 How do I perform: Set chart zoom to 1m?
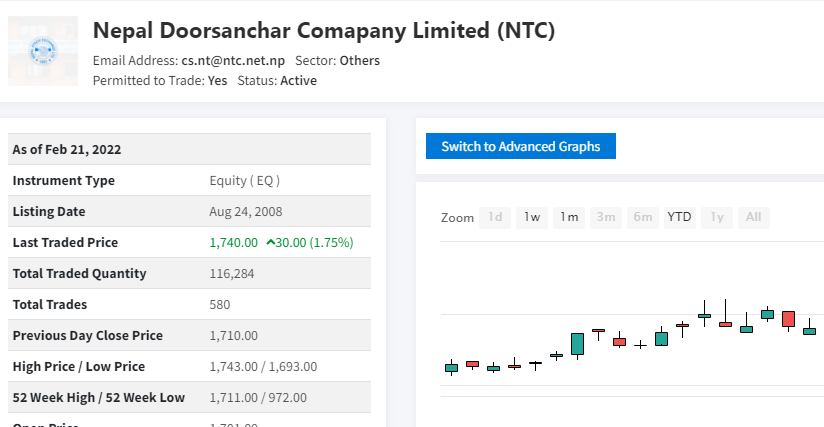pyautogui.click(x=569, y=217)
